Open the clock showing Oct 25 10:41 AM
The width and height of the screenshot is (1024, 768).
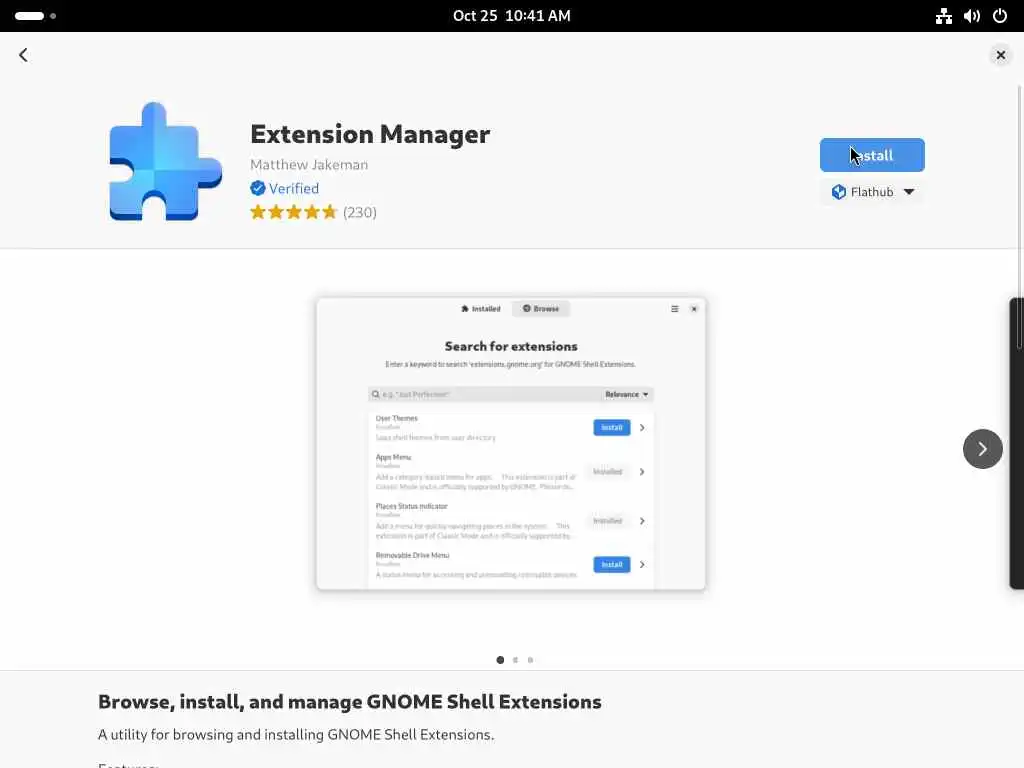512,16
